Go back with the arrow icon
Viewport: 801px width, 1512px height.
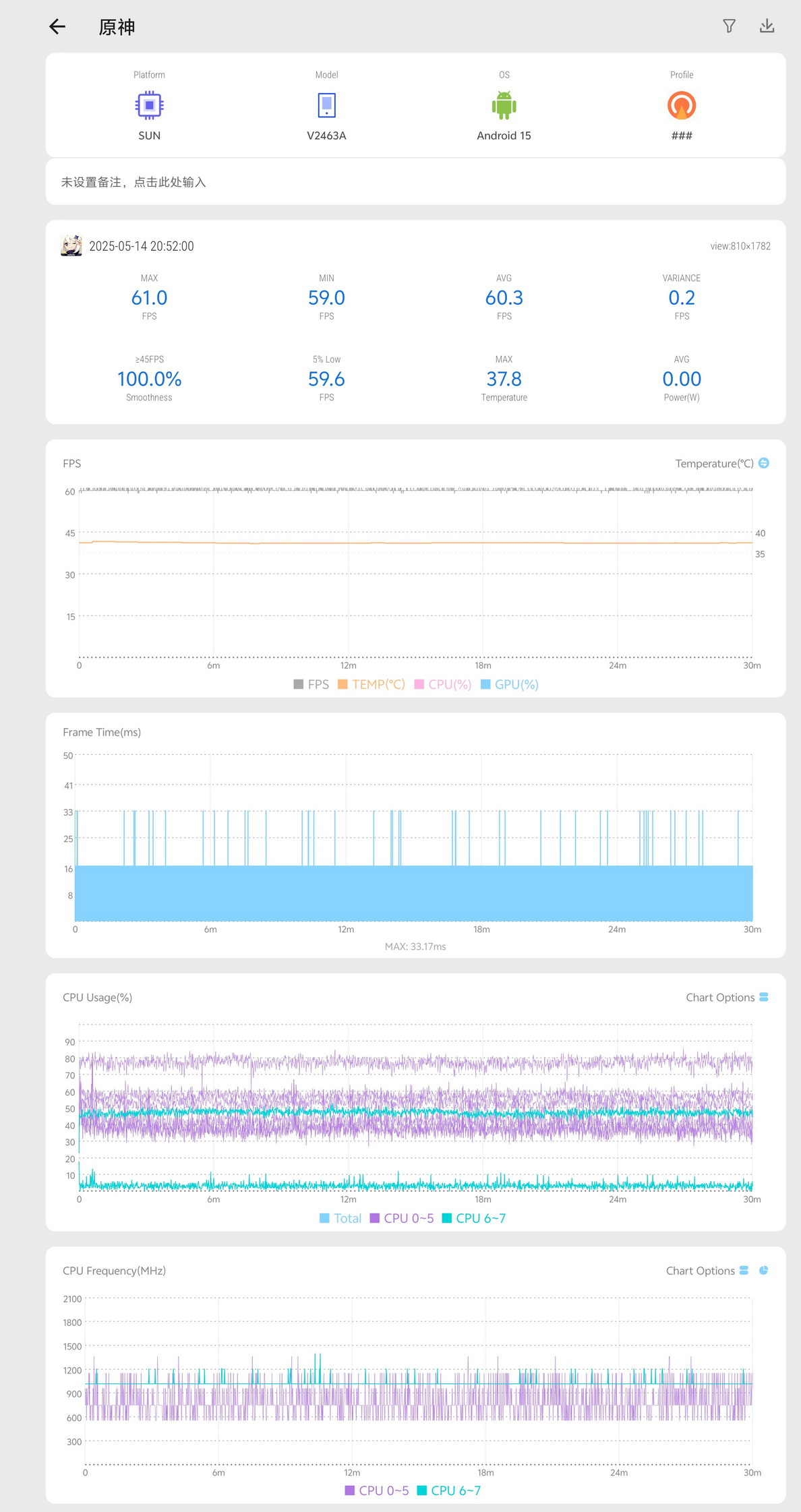pos(57,26)
